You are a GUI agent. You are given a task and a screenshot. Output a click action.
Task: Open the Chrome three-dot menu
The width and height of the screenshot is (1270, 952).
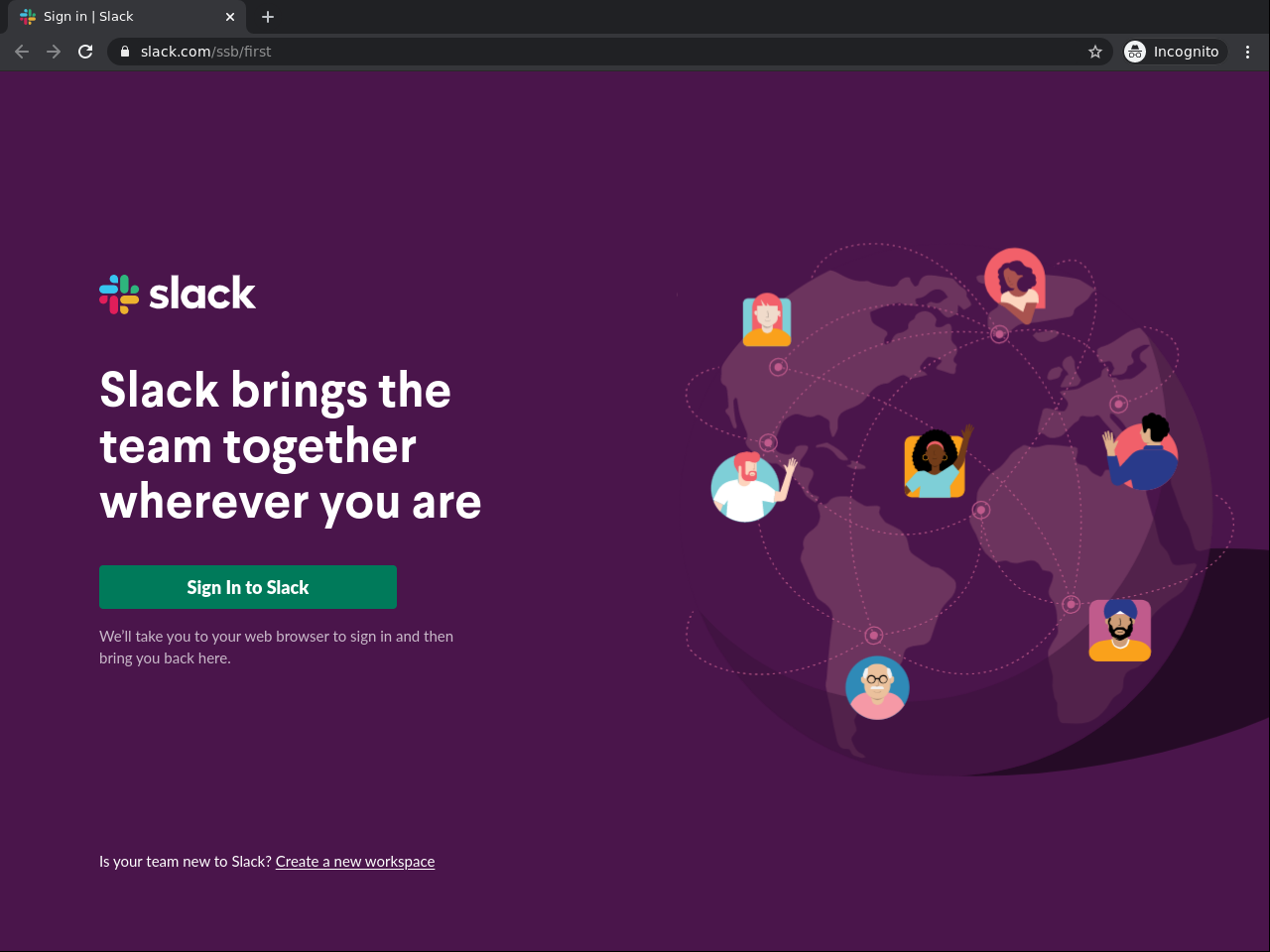pos(1248,52)
